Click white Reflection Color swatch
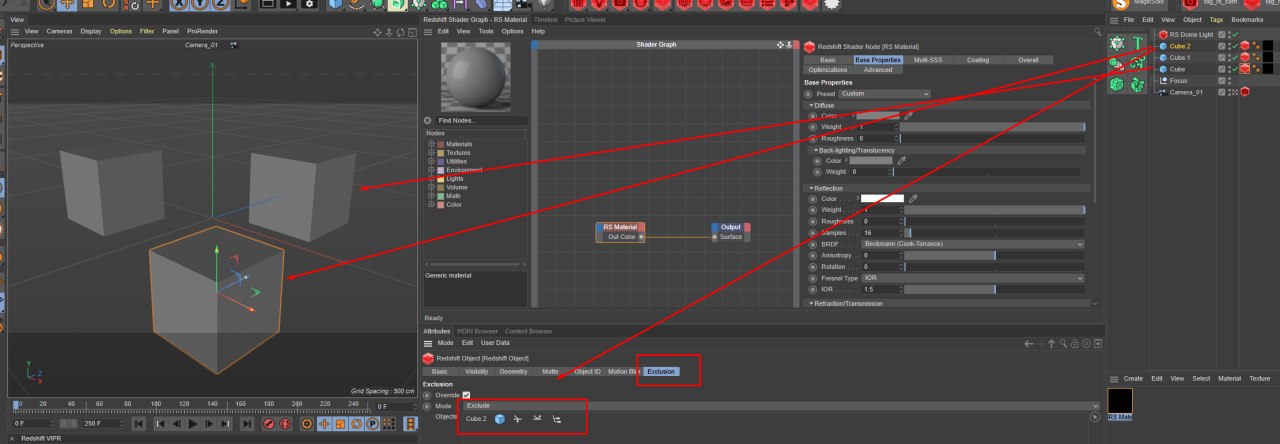Screen dimensions: 1280x444 click(882, 198)
